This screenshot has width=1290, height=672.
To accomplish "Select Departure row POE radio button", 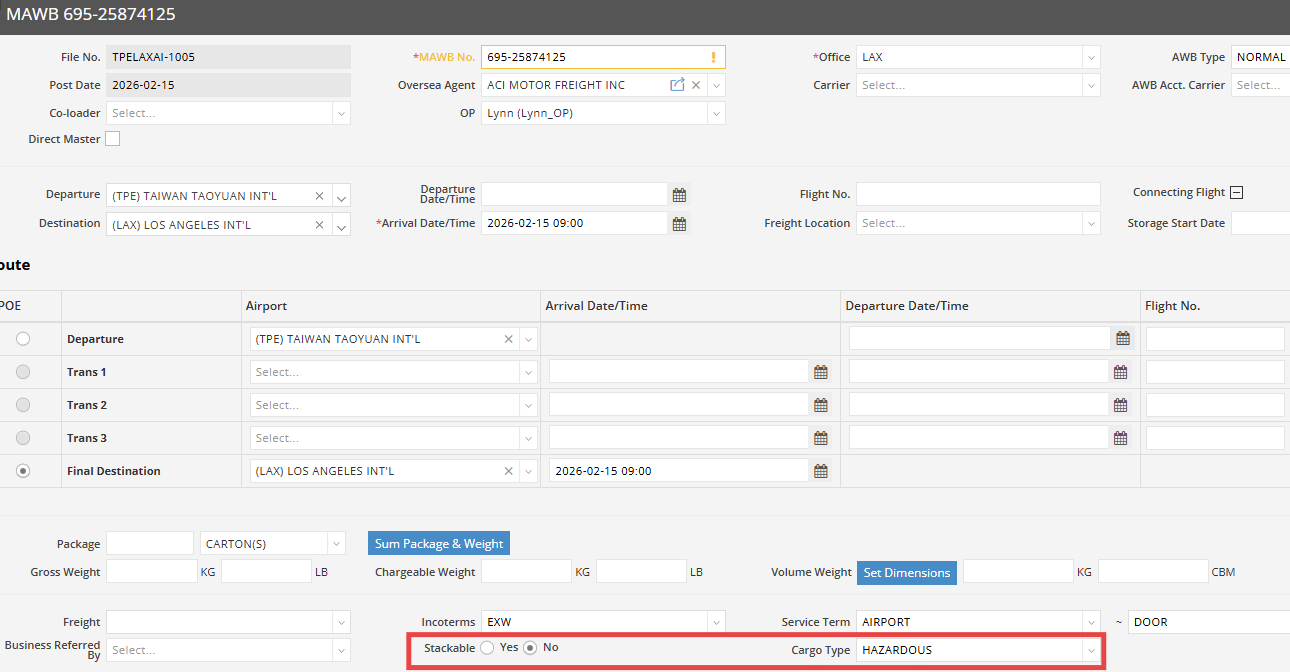I will 23,339.
